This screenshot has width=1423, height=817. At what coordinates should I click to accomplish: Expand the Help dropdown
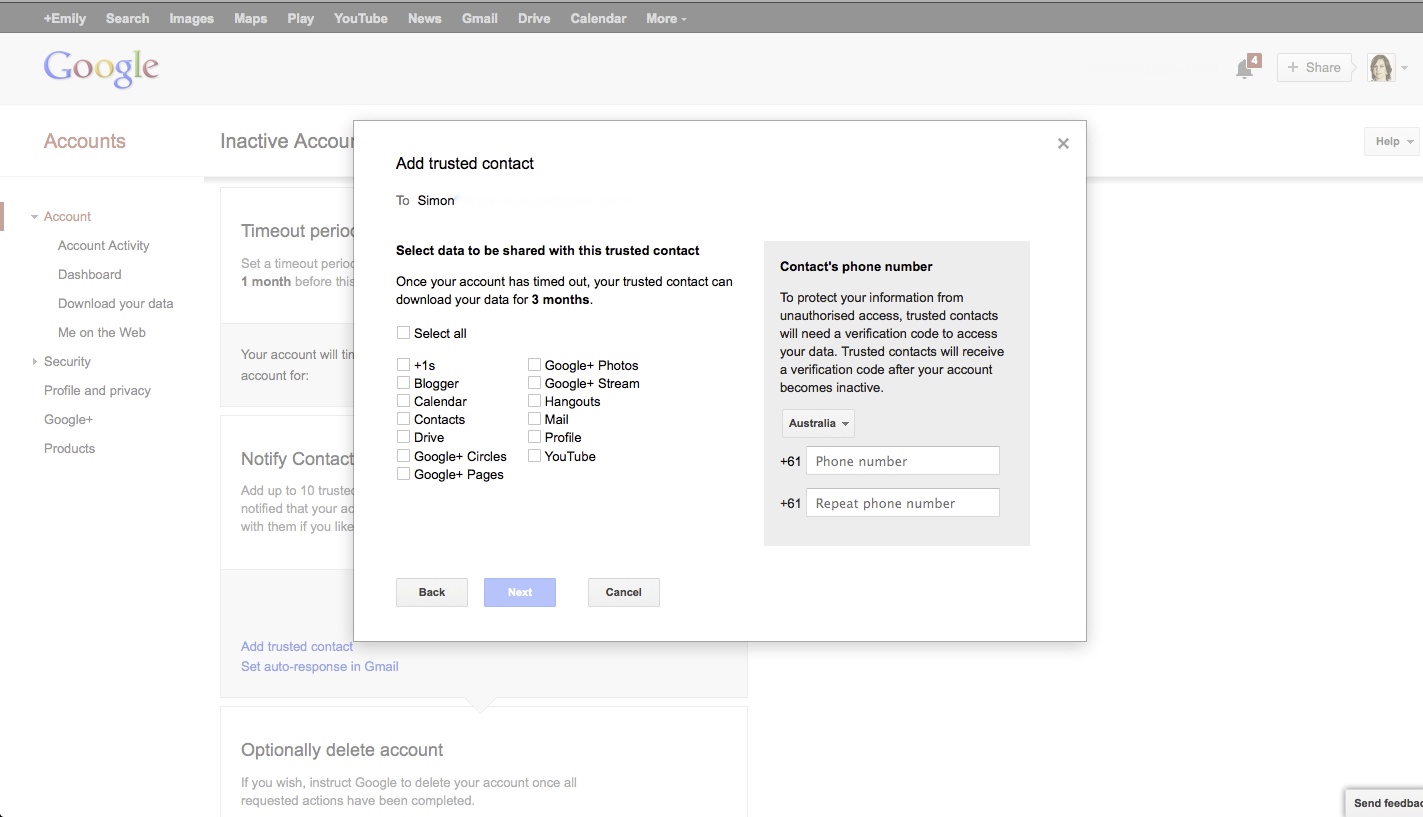coord(1393,142)
